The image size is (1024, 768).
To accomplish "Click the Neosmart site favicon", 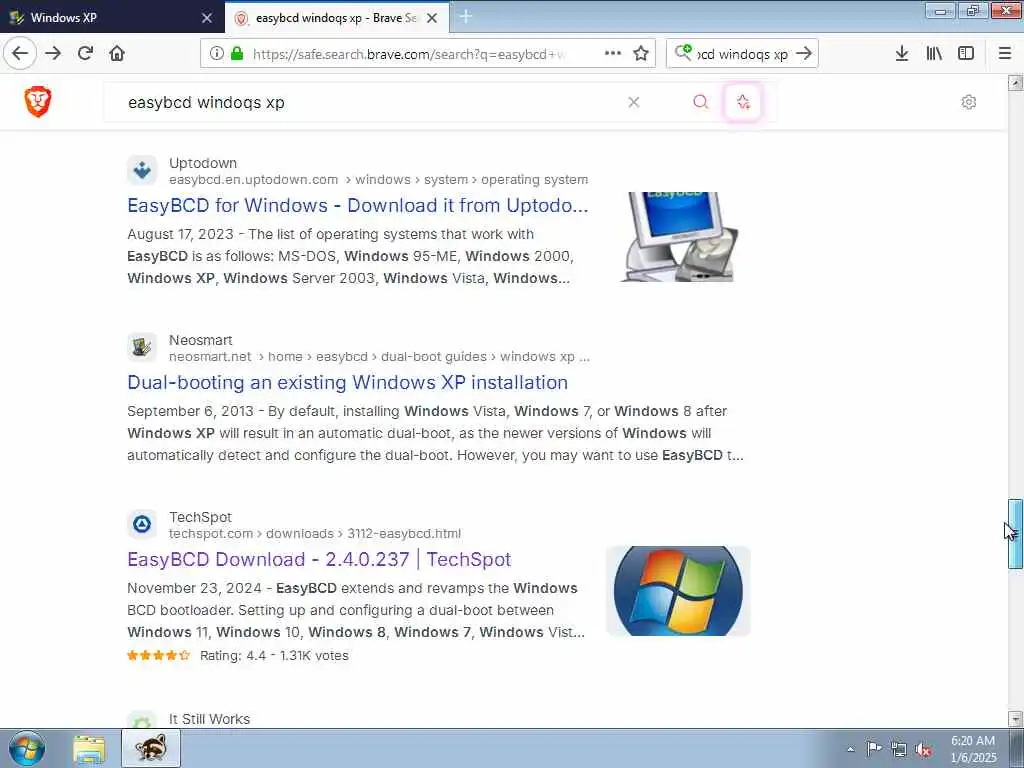I will [142, 347].
